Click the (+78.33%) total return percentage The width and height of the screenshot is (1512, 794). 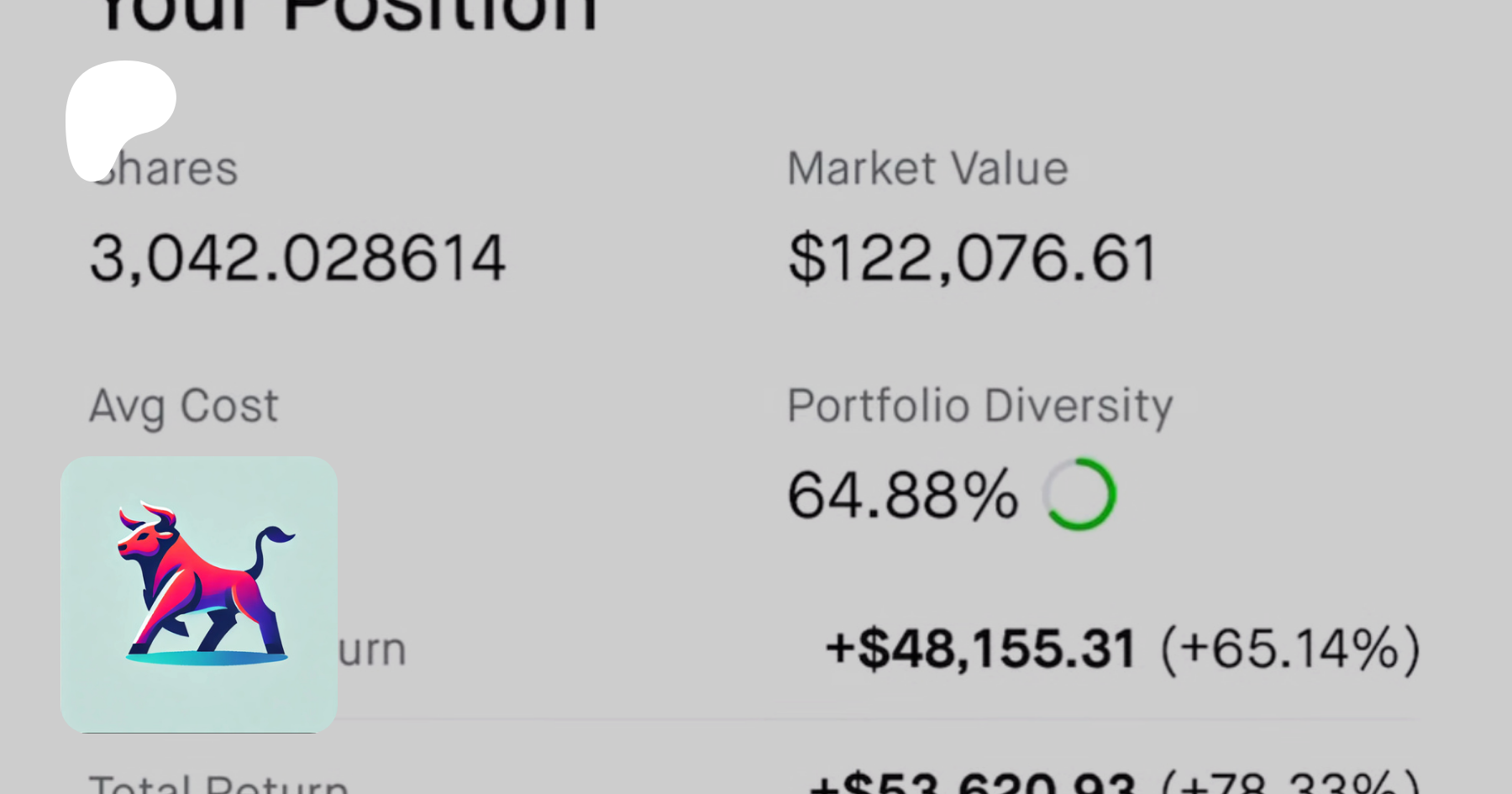point(1290,784)
